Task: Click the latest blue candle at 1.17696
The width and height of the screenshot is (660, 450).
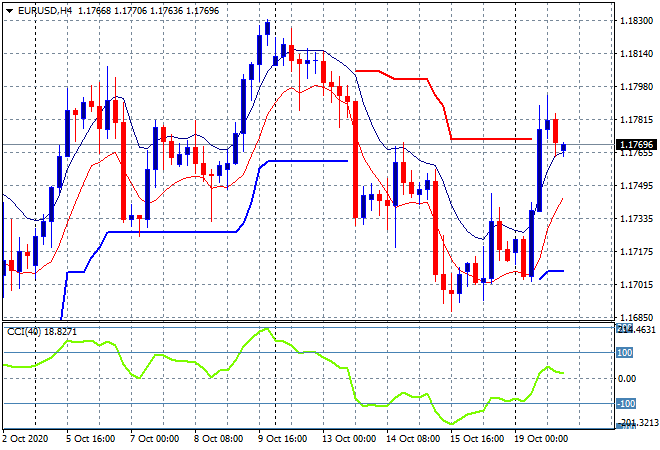Action: point(564,148)
